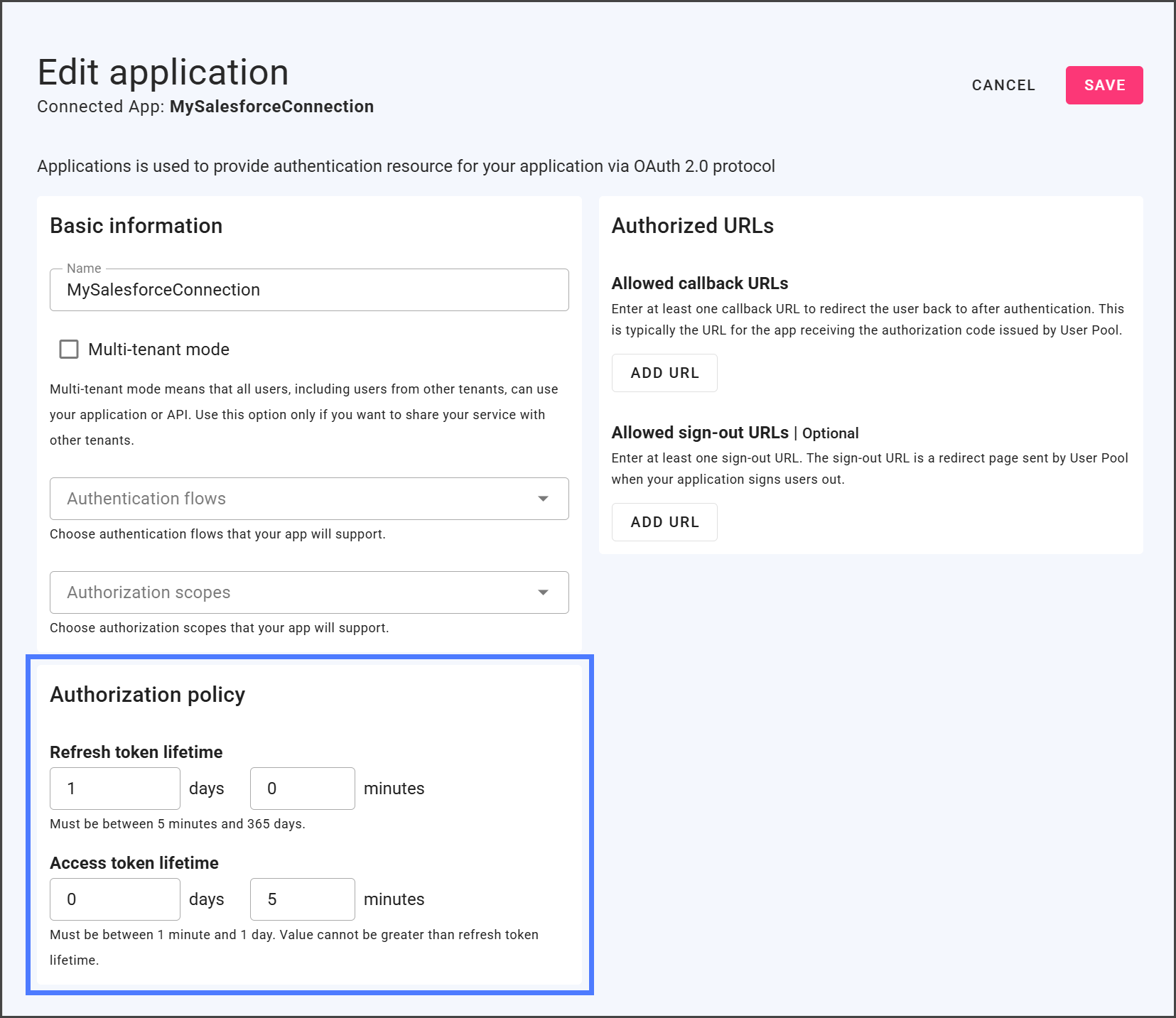Click the Authorization policy section heading

(147, 694)
